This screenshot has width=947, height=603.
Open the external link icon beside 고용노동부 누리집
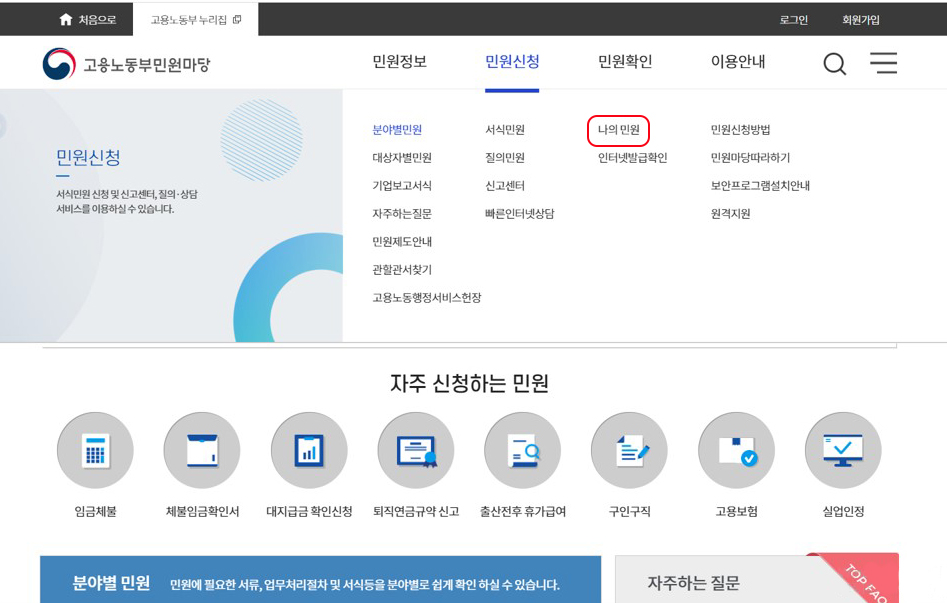pyautogui.click(x=237, y=20)
